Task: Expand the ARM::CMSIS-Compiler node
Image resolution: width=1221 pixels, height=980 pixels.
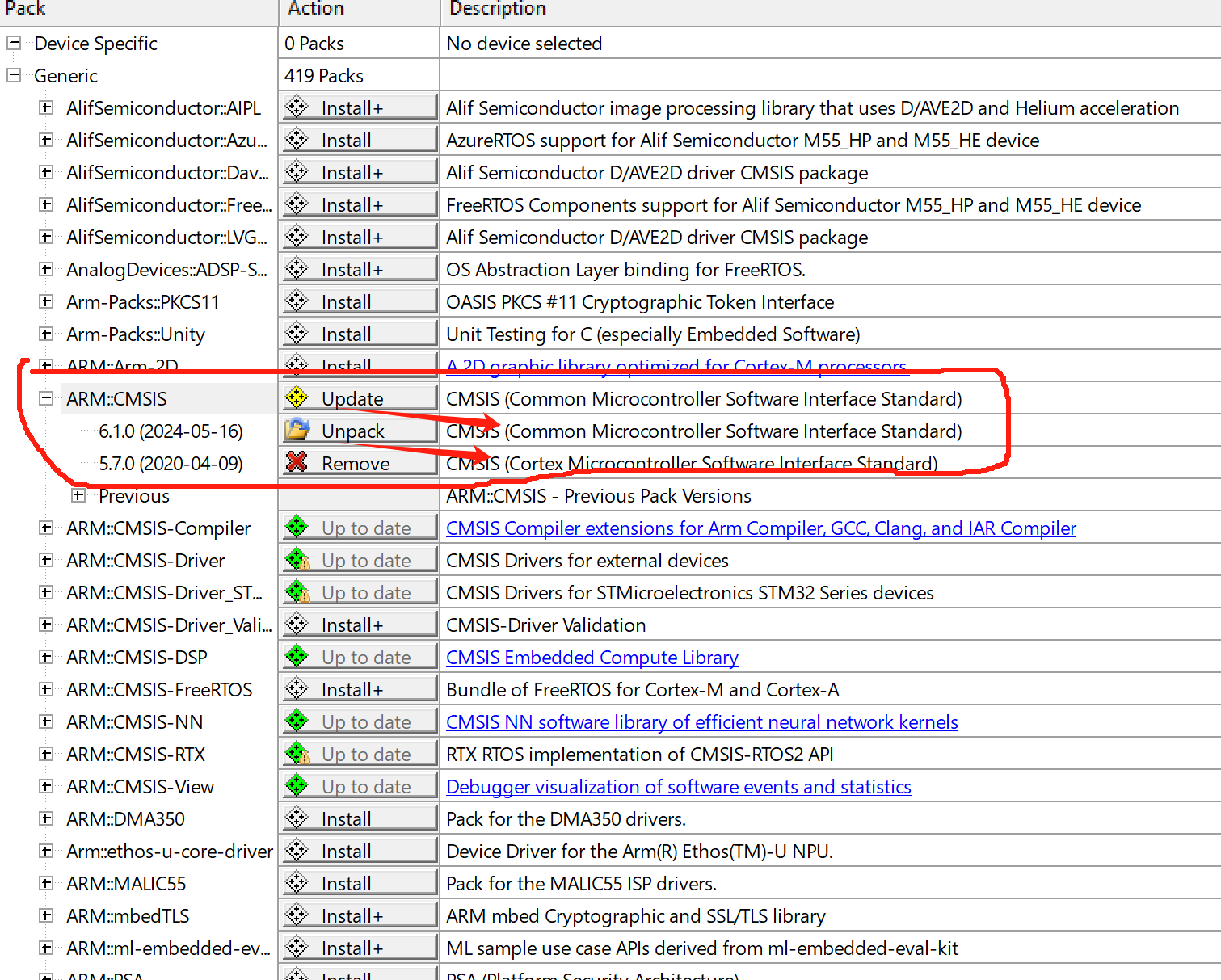Action: [x=46, y=528]
